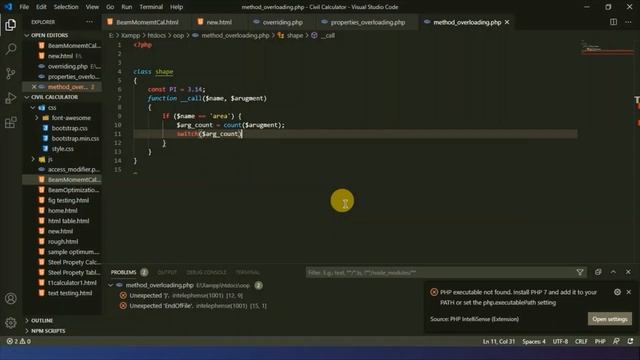The height and width of the screenshot is (360, 640).
Task: Select Unexpected 'EndOfFile' problem entry
Action: (x=198, y=306)
